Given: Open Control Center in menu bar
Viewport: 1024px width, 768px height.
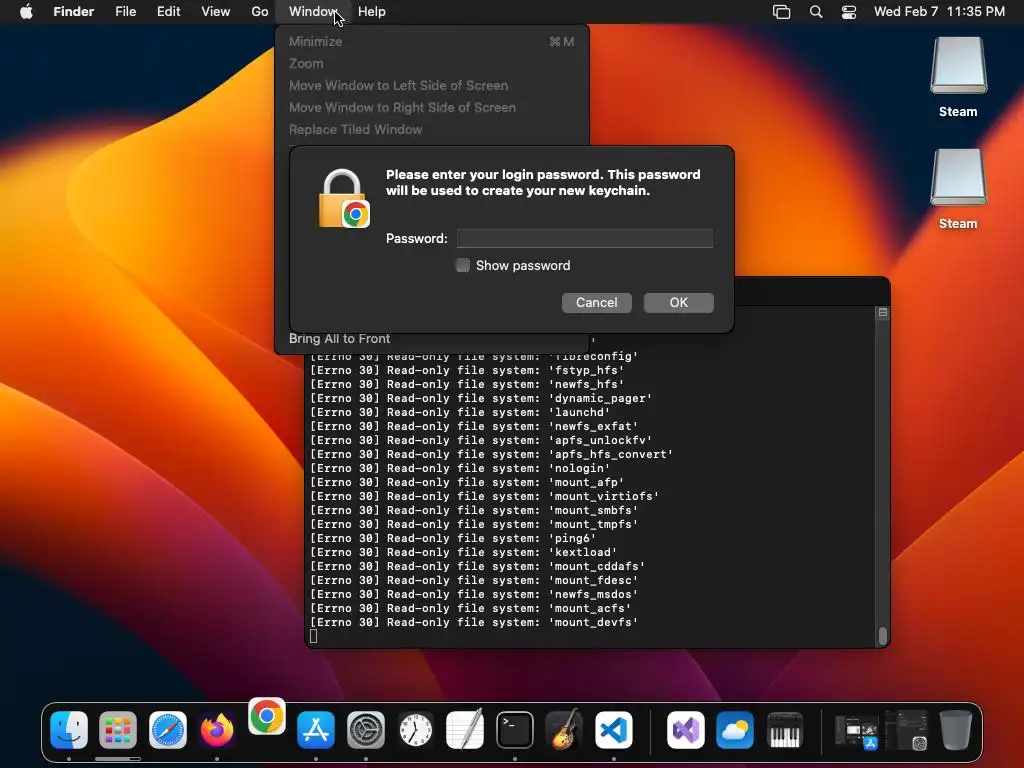Looking at the screenshot, I should (x=848, y=12).
